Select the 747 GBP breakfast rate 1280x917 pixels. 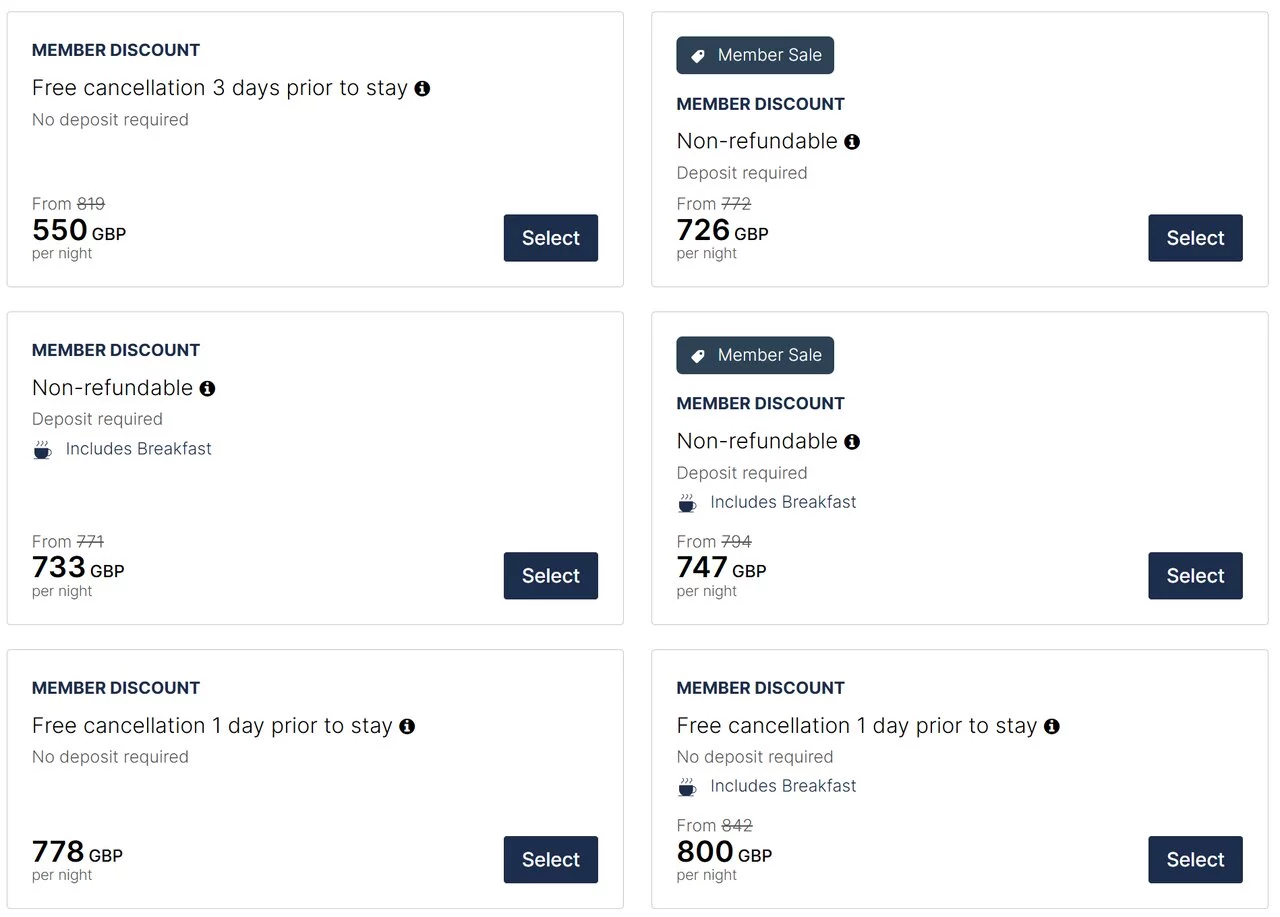click(x=1195, y=576)
